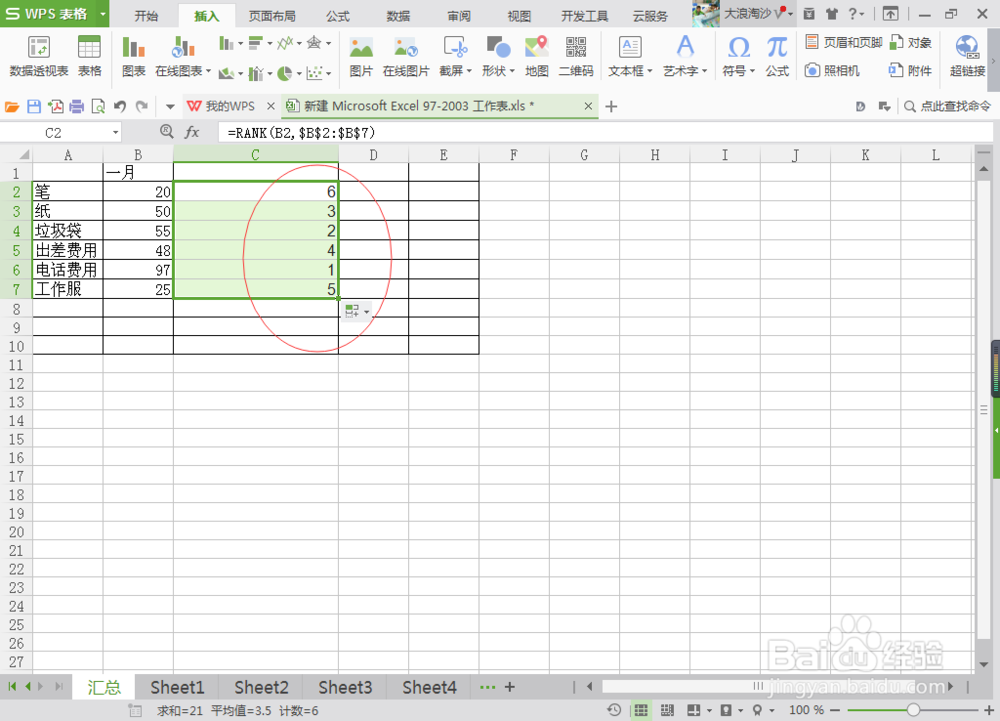Open the 艺术字 WordArt dropdown

tap(705, 71)
